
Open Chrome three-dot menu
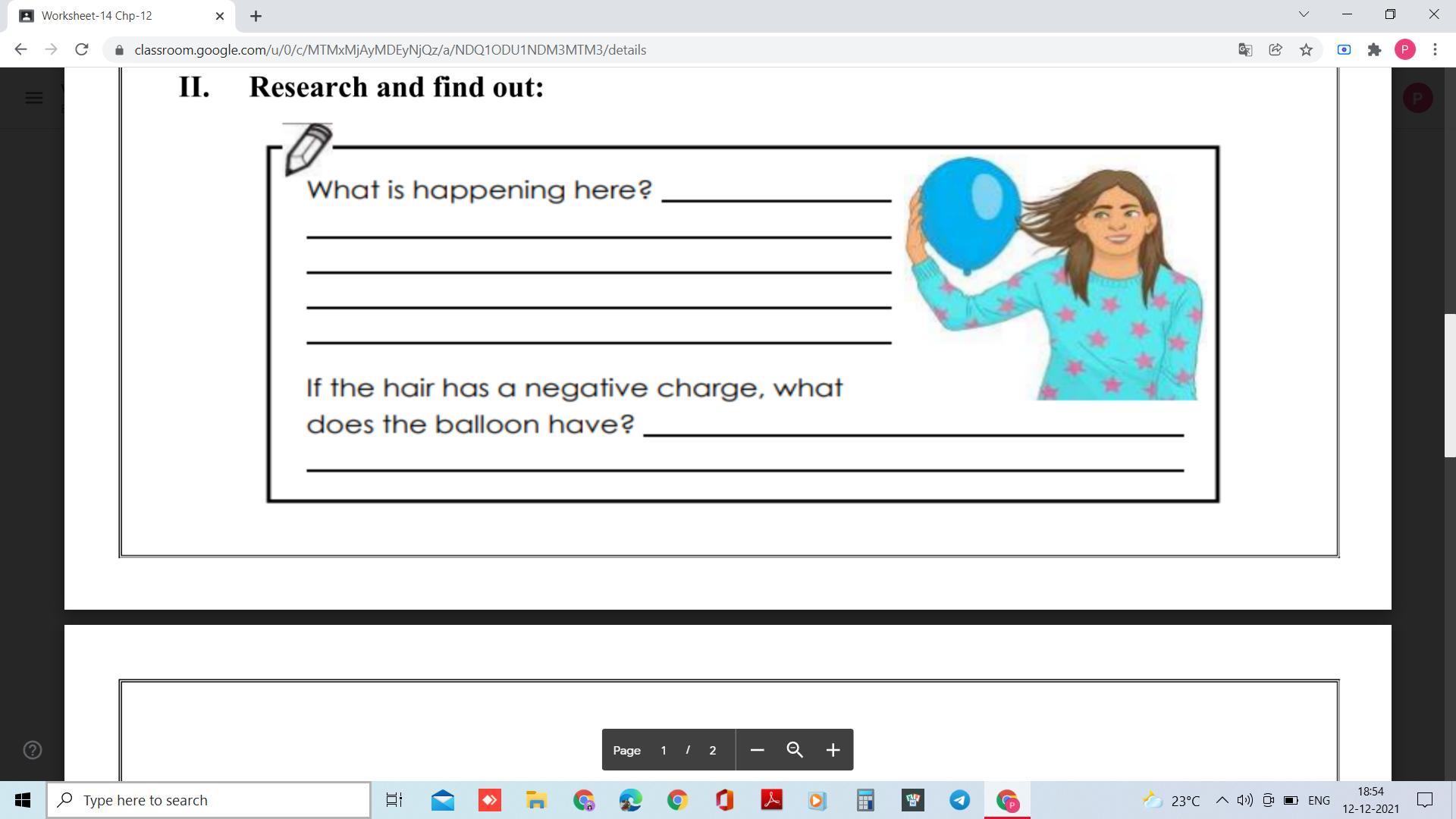click(x=1435, y=50)
